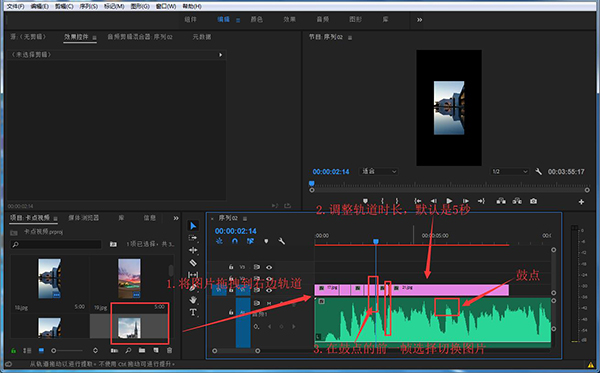The image size is (600, 373).
Task: Click New Item icon in project panel
Action: tap(156, 350)
